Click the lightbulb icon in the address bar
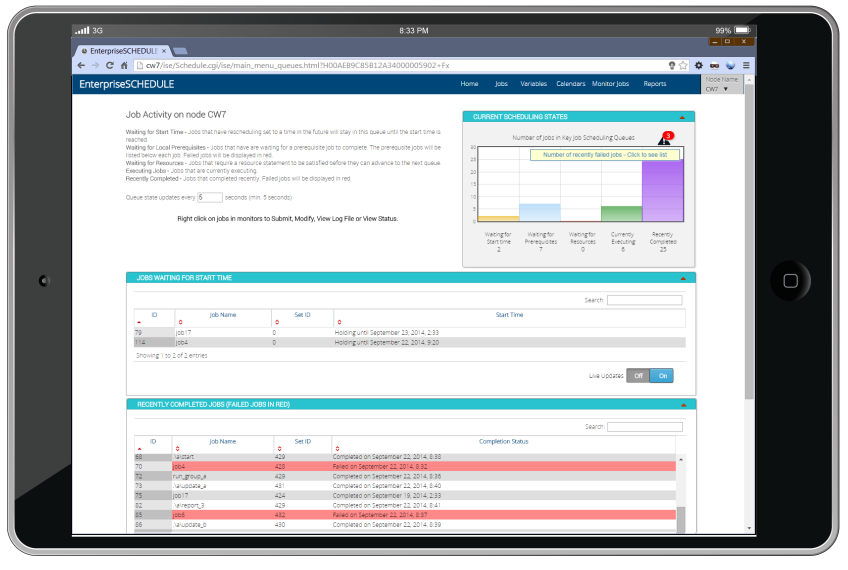Screen dimensions: 848x570 (x=672, y=65)
